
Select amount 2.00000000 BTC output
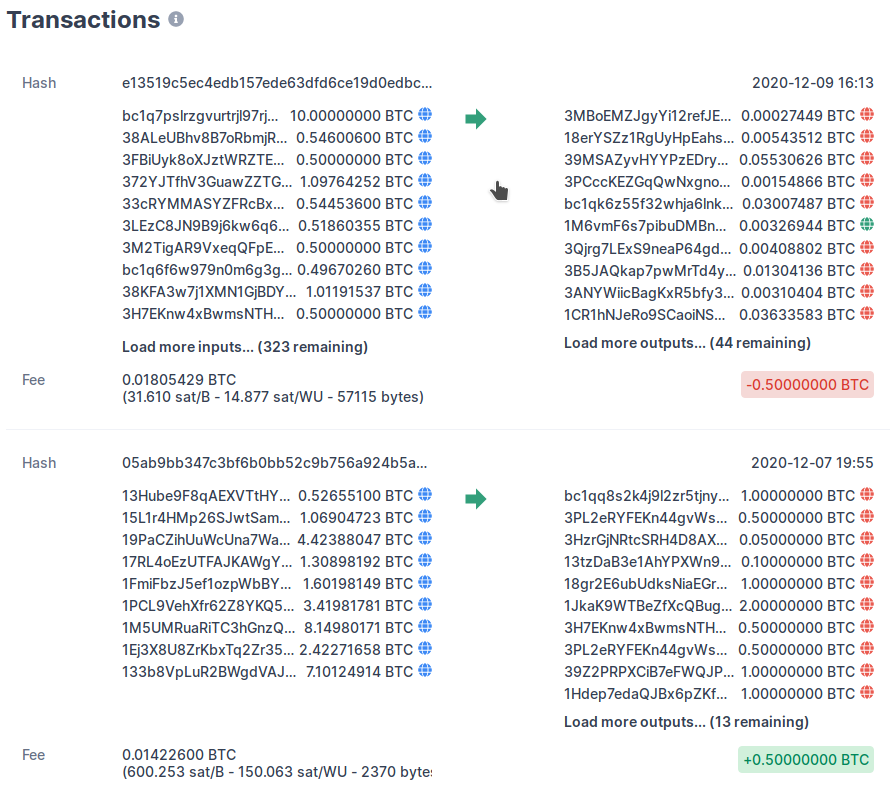point(797,605)
